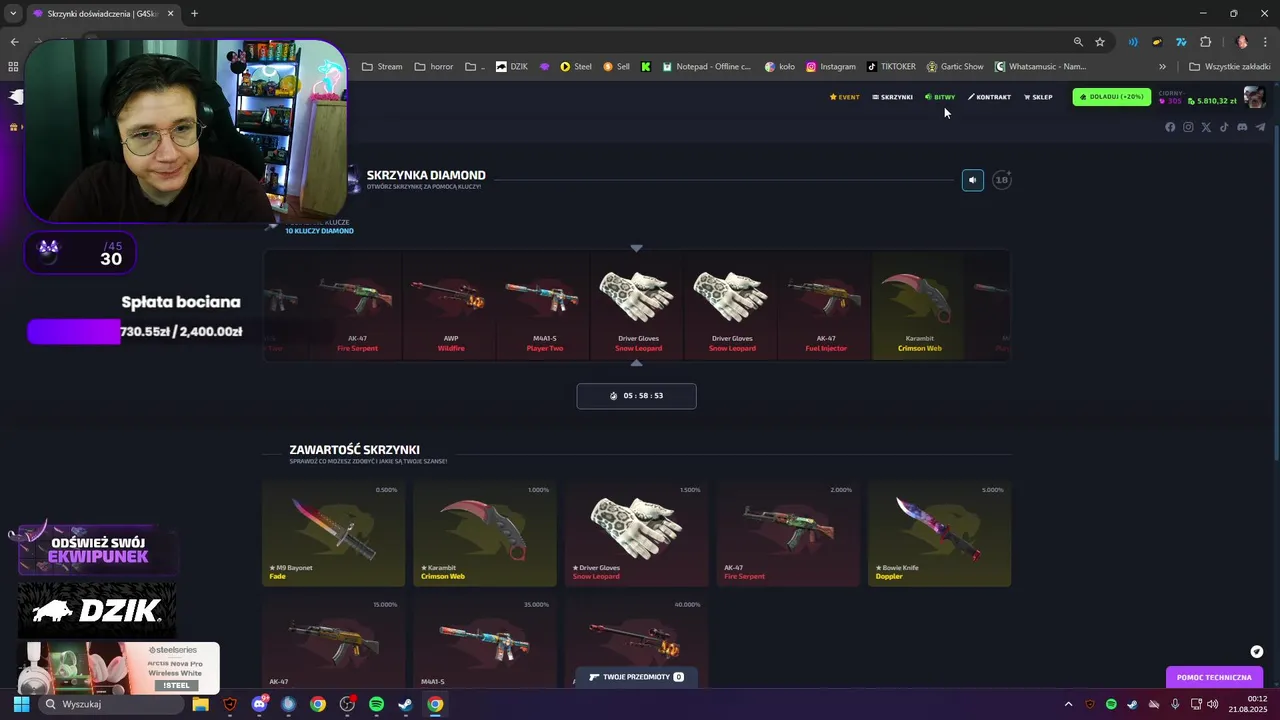Open the user avatar profile
This screenshot has width=1280, height=720.
pyautogui.click(x=1254, y=97)
